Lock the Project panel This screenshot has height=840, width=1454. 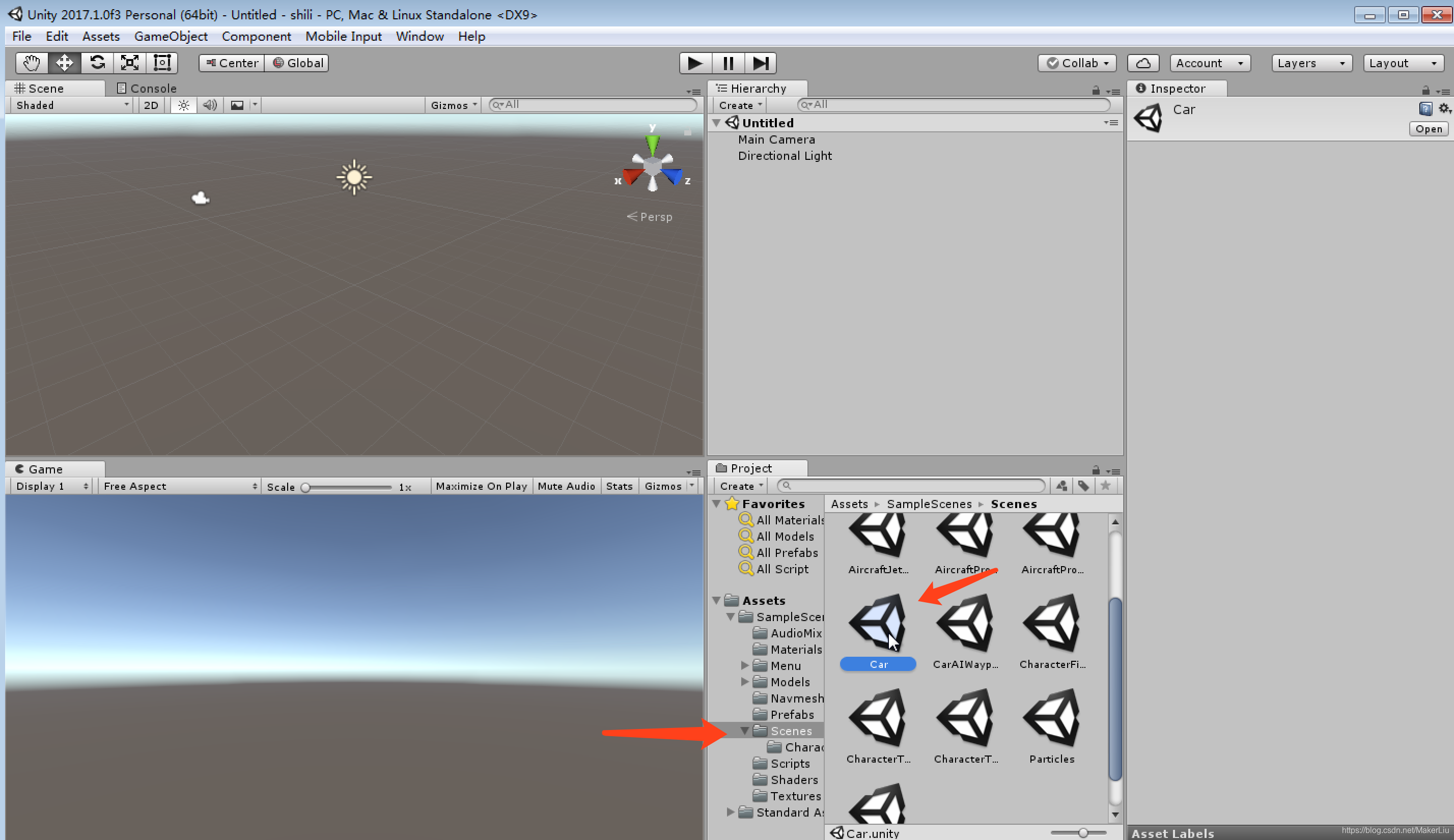[x=1095, y=470]
